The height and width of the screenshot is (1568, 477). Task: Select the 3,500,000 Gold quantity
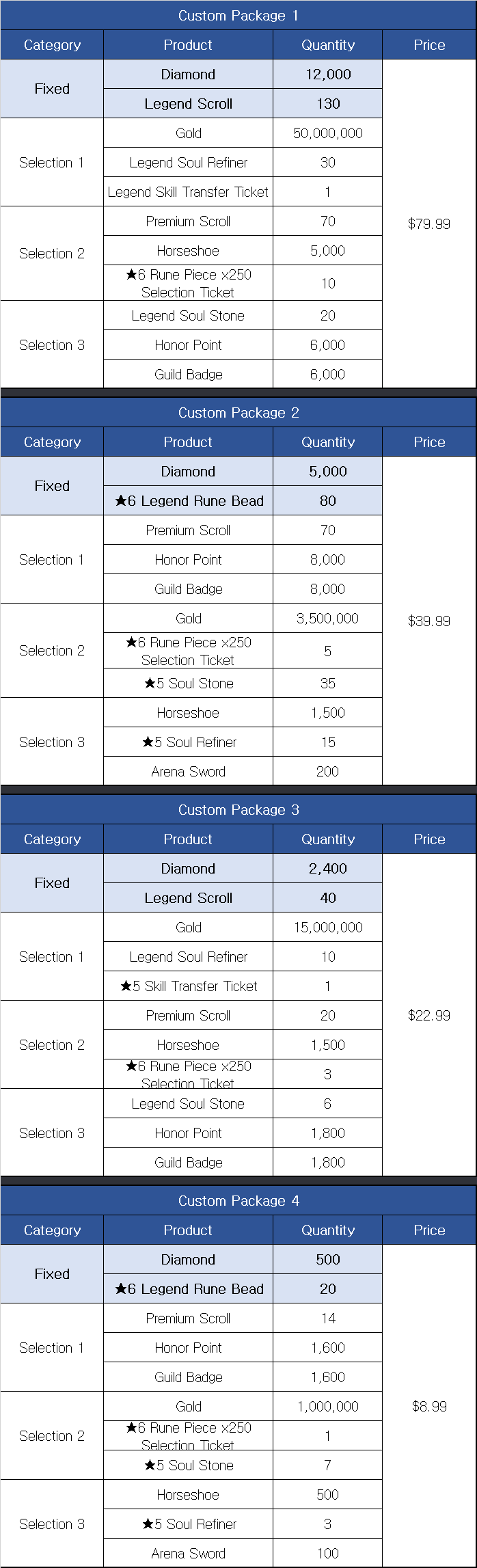(328, 619)
